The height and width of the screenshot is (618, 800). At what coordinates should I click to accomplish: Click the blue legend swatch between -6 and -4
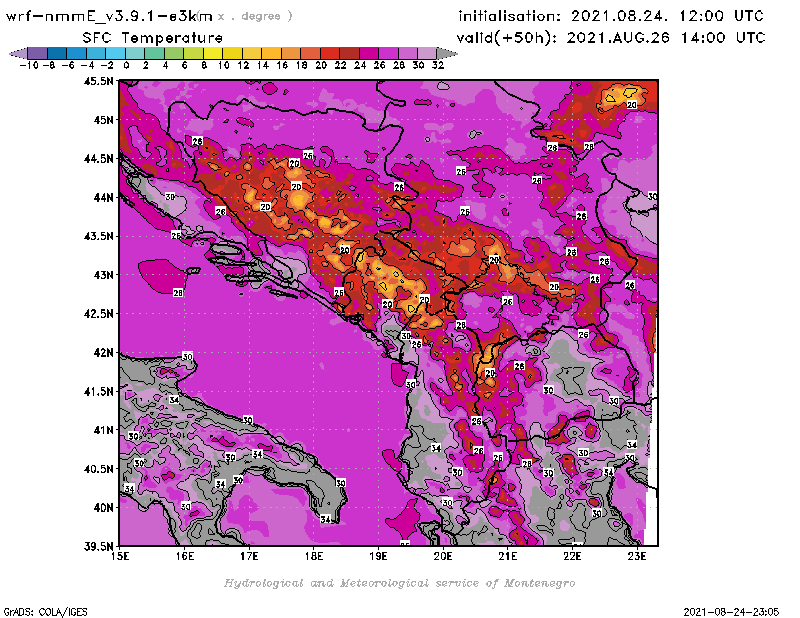[77, 54]
